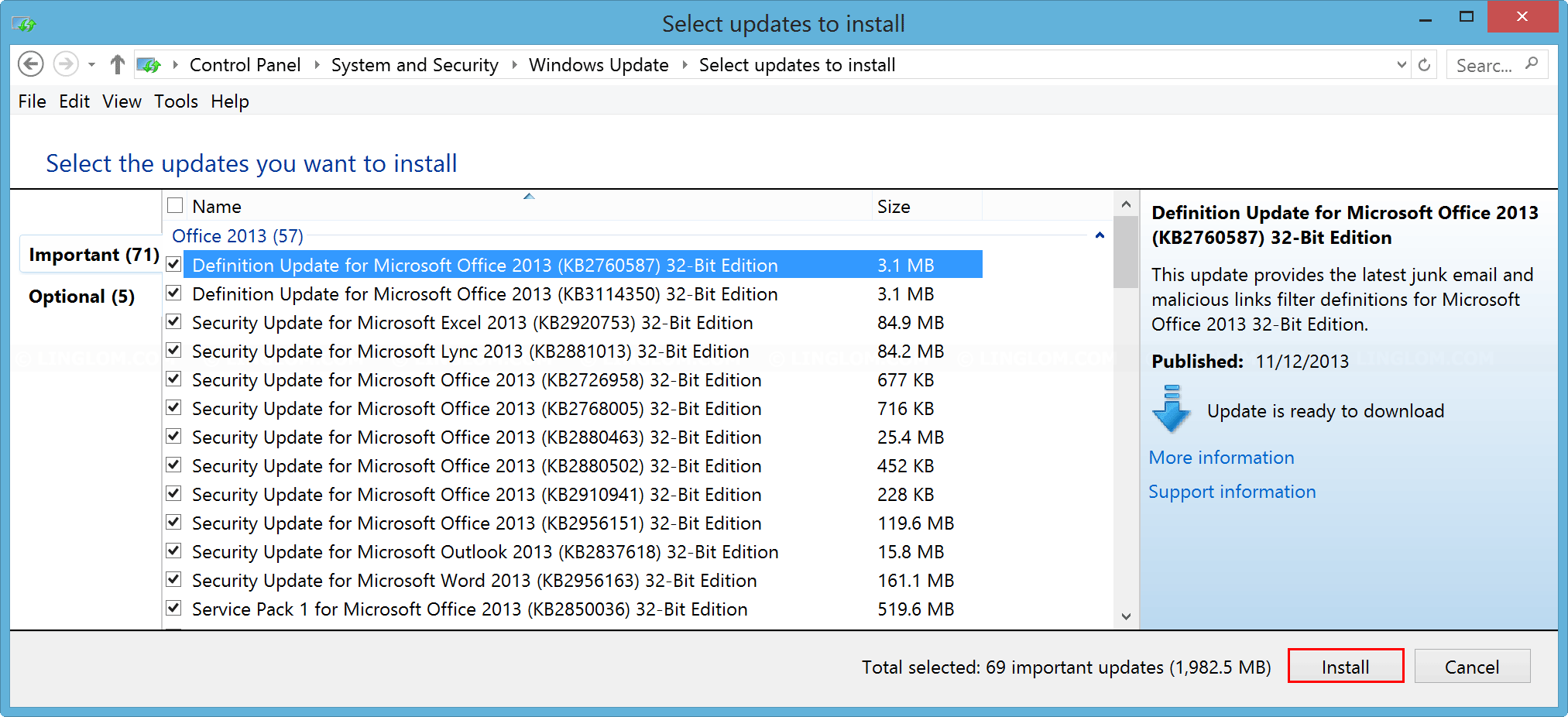Uncheck Security Update for Outlook 2013 KB2837618
Image resolution: width=1568 pixels, height=717 pixels.
pos(174,551)
